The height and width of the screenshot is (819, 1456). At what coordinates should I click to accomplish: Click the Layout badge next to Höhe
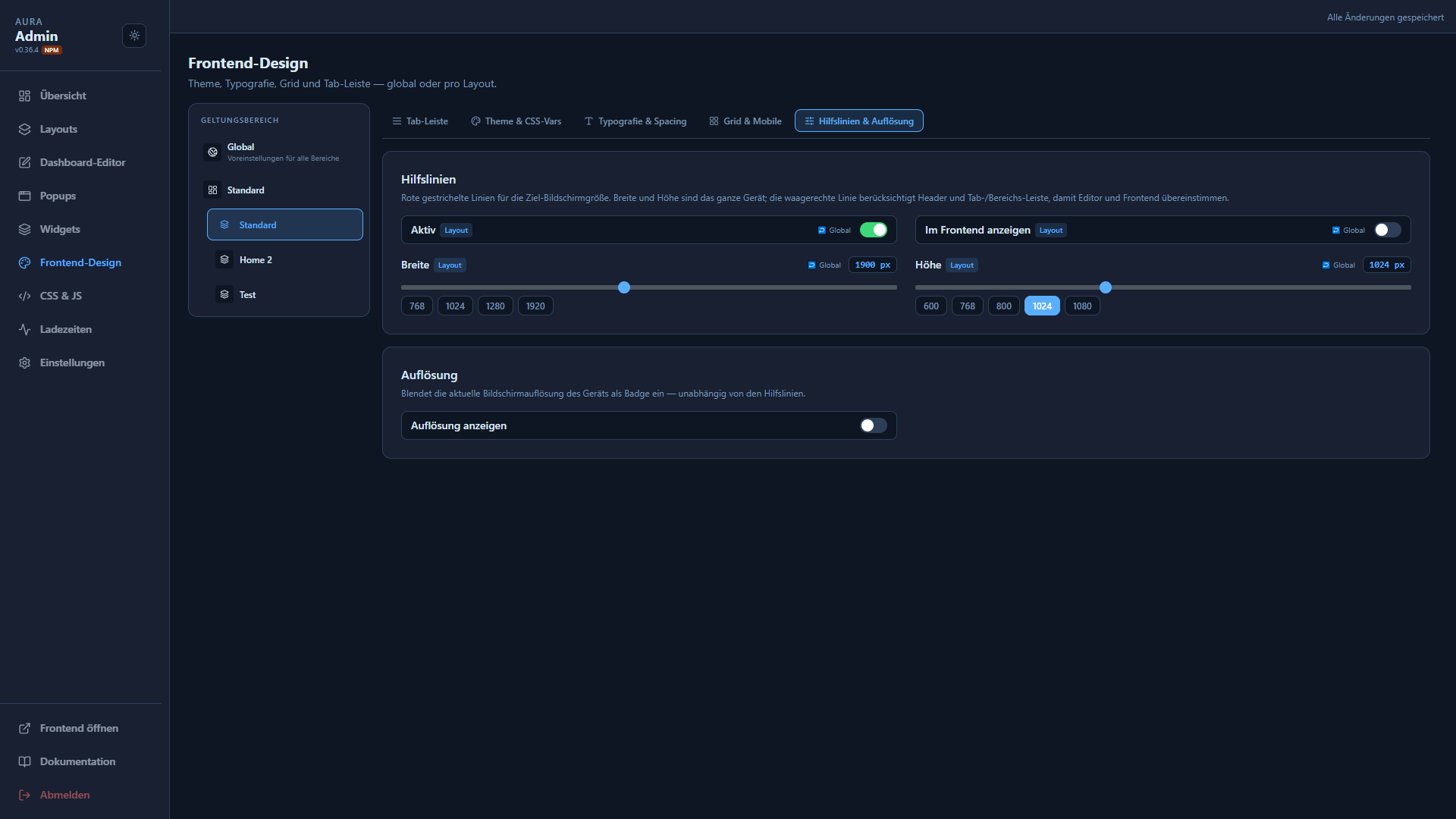[962, 265]
